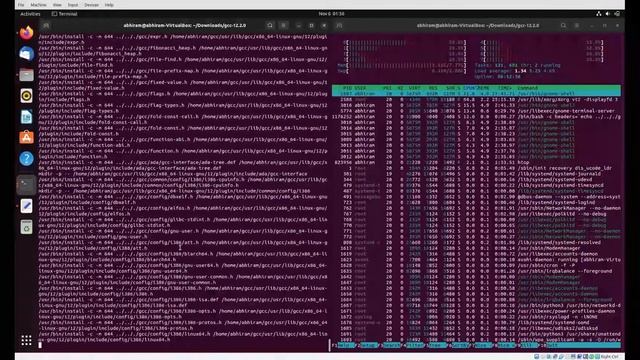Screen dimensions: 640x360
Task: Sort htop by CPU% column header
Action: [469, 88]
